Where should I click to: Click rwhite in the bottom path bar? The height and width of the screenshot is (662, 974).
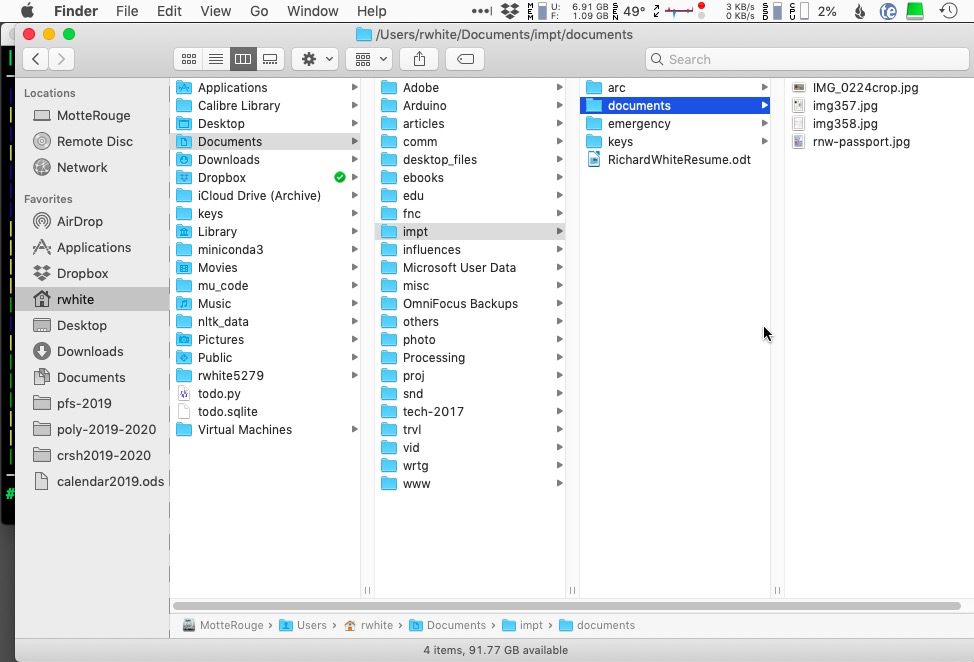tap(376, 625)
